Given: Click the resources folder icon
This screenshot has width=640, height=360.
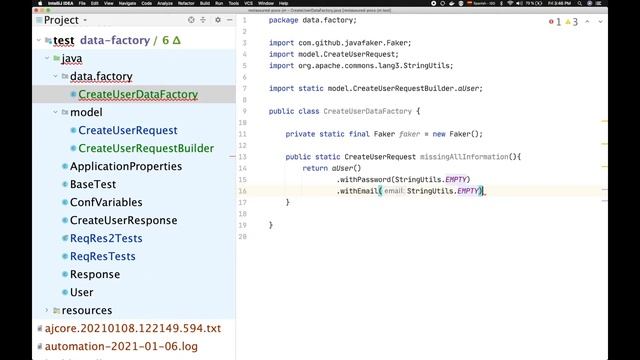Looking at the screenshot, I should coord(56,310).
